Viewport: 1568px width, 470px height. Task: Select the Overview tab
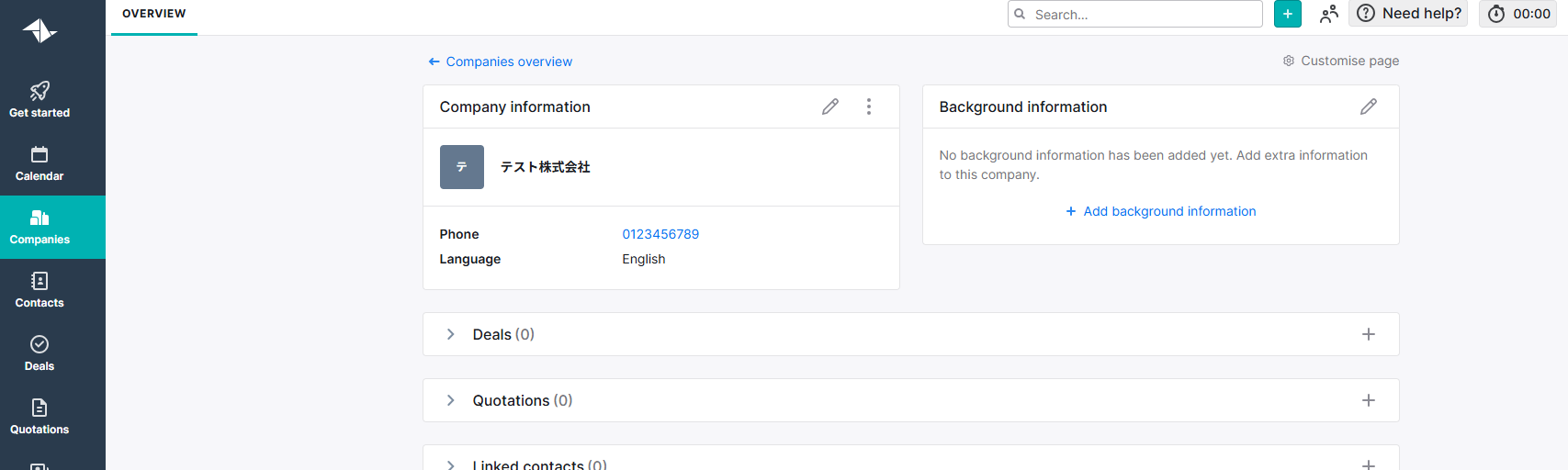point(154,14)
